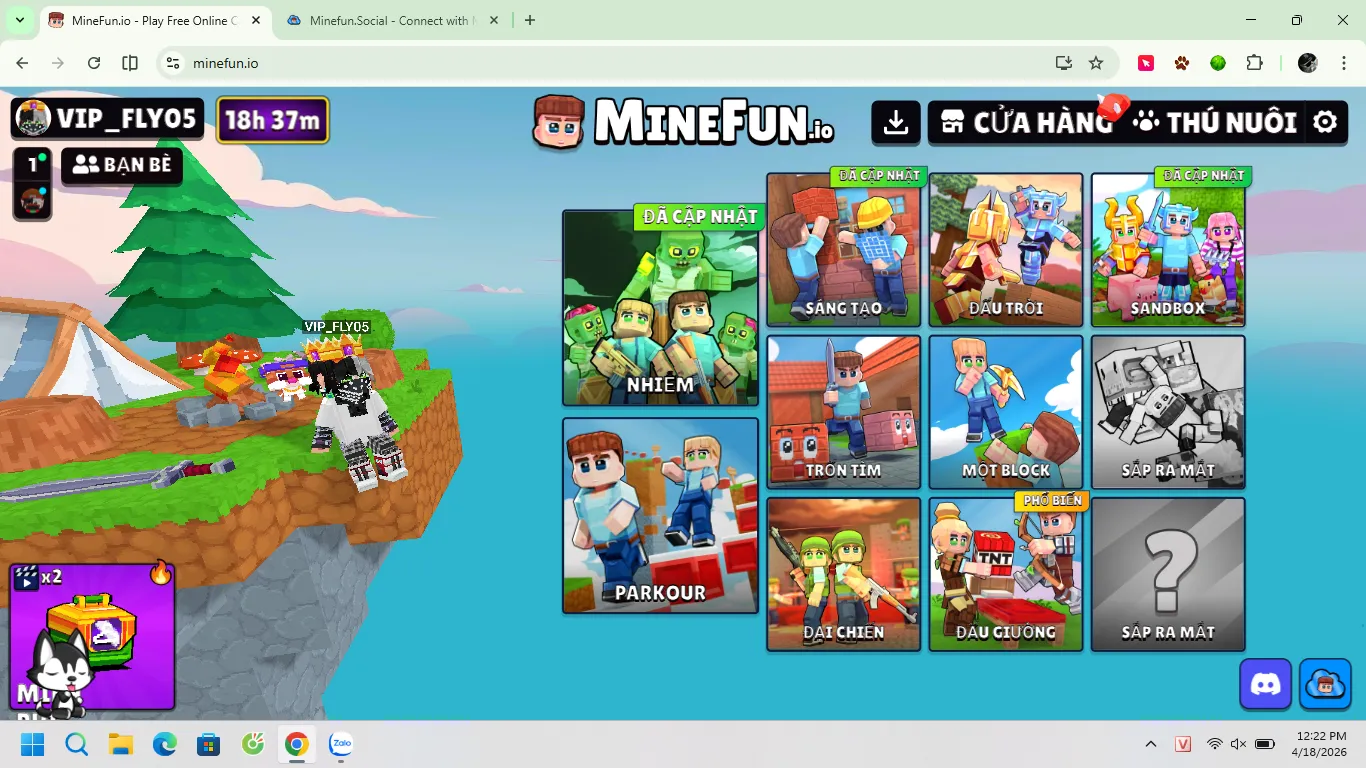This screenshot has width=1366, height=768.
Task: Open the VIP_FLYO5 profile button
Action: (x=107, y=119)
